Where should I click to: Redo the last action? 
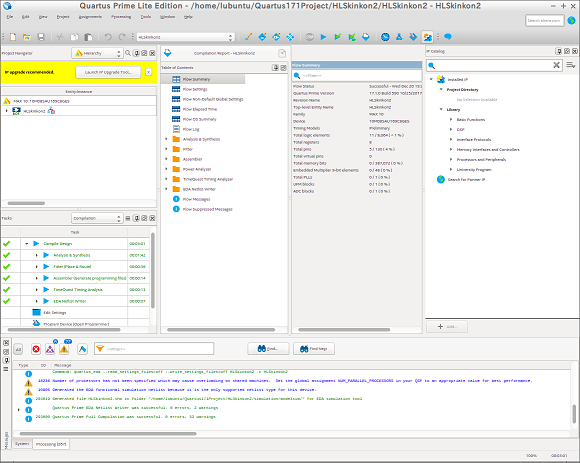coord(122,37)
